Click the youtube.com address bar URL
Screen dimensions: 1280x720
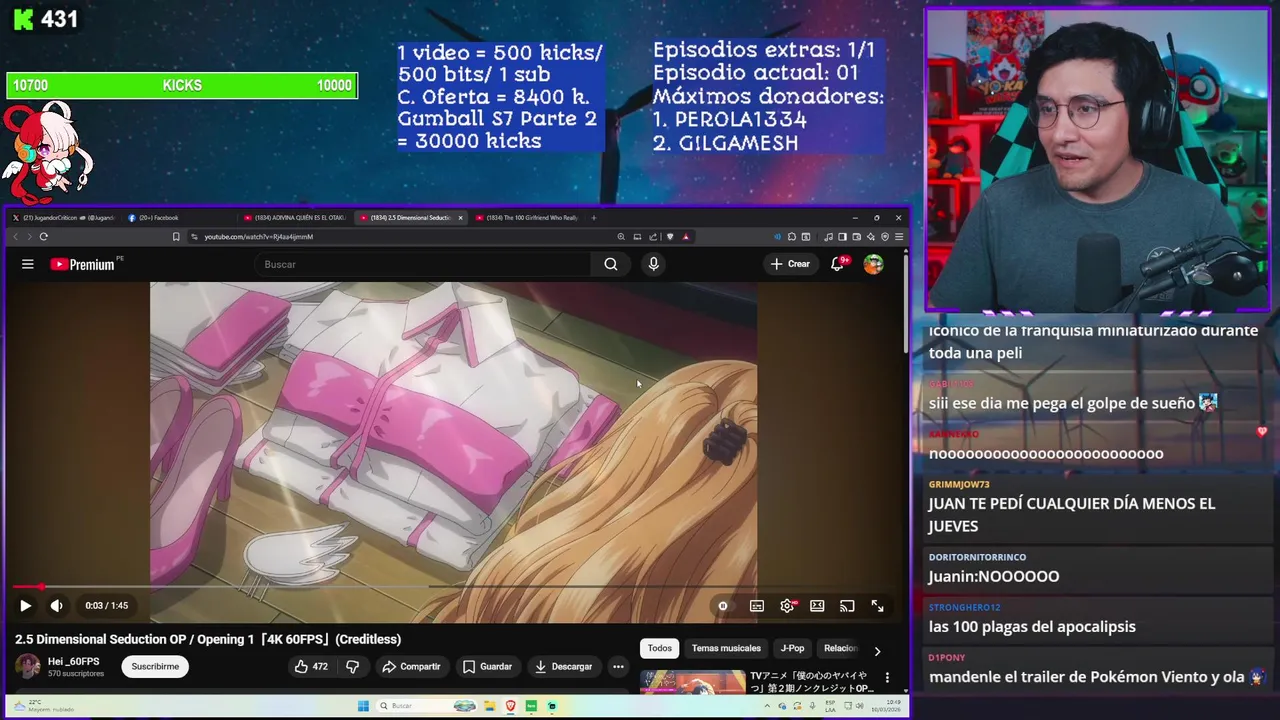click(x=258, y=237)
